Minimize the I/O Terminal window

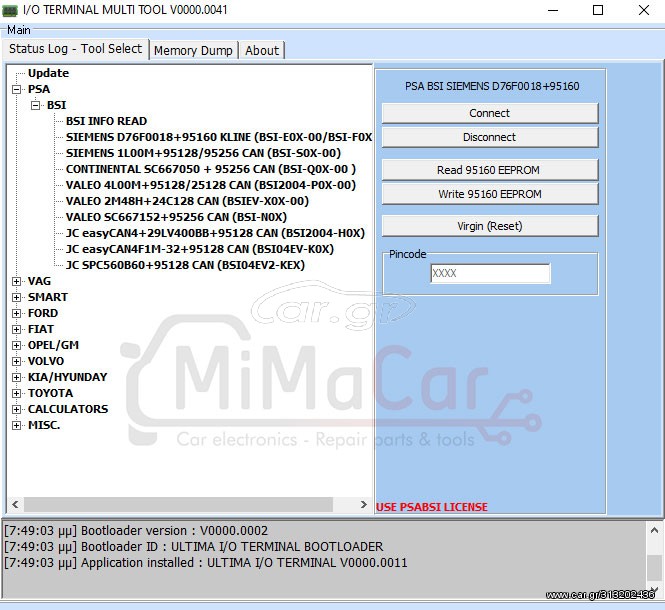553,10
